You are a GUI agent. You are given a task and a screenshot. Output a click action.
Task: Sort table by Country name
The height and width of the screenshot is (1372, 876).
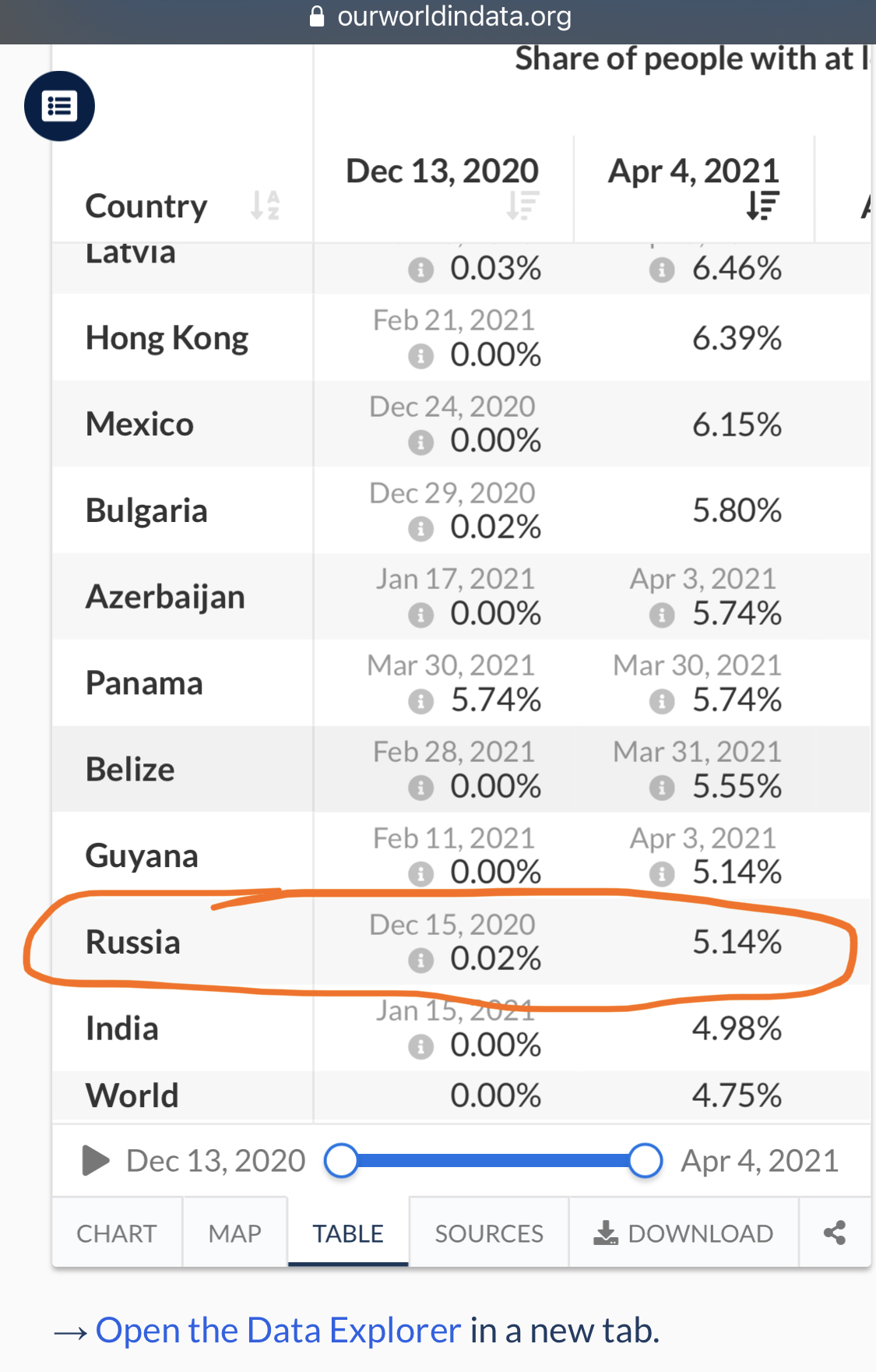tap(265, 206)
